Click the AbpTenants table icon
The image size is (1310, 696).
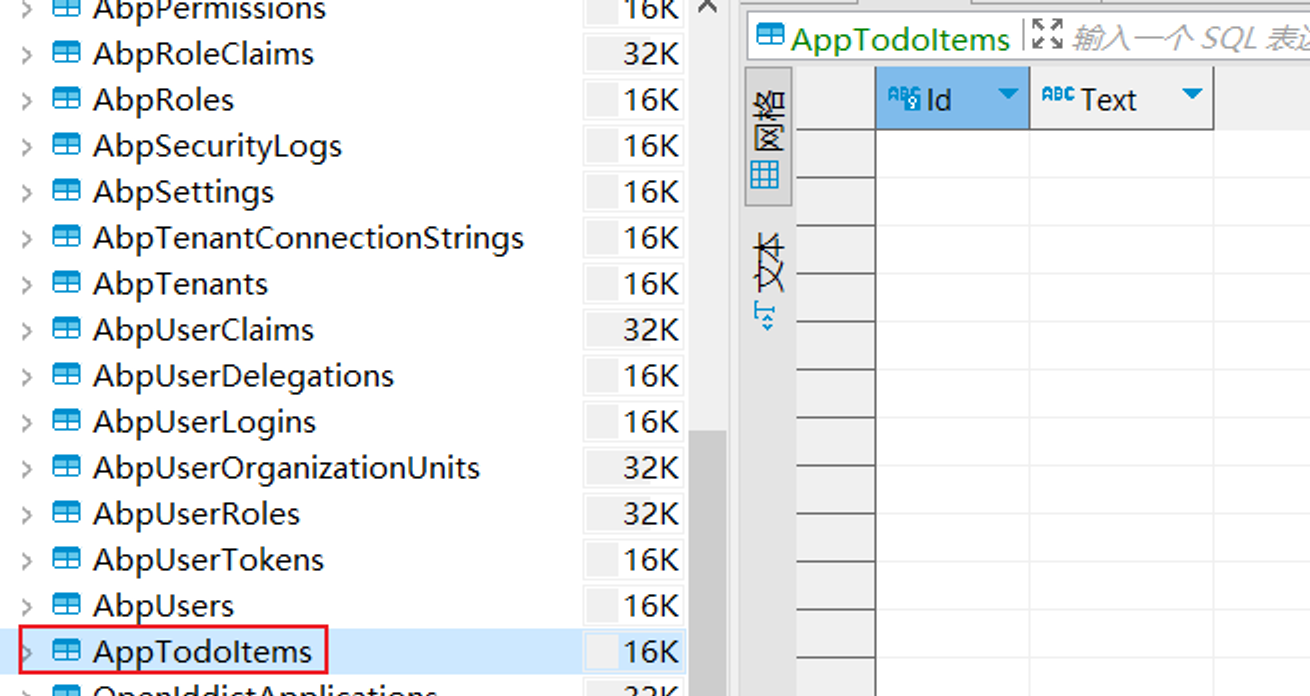click(66, 284)
